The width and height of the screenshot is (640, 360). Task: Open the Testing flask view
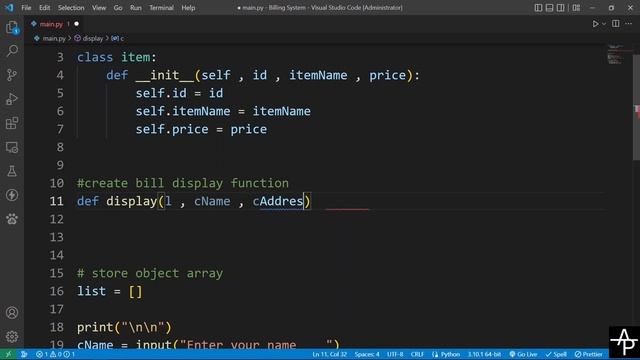tap(12, 171)
